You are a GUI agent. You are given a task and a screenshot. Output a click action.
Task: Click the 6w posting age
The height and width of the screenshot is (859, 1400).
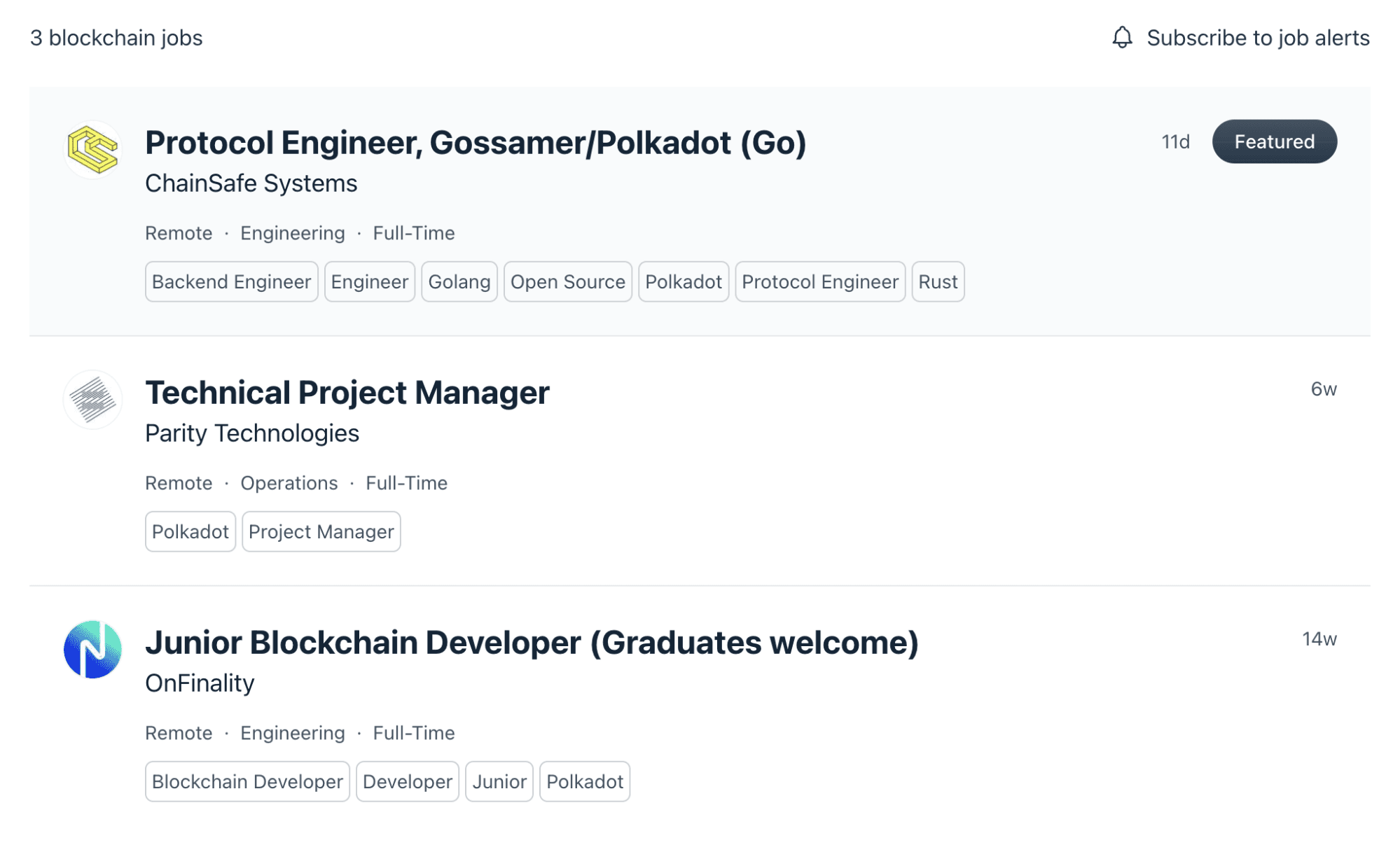pos(1324,389)
